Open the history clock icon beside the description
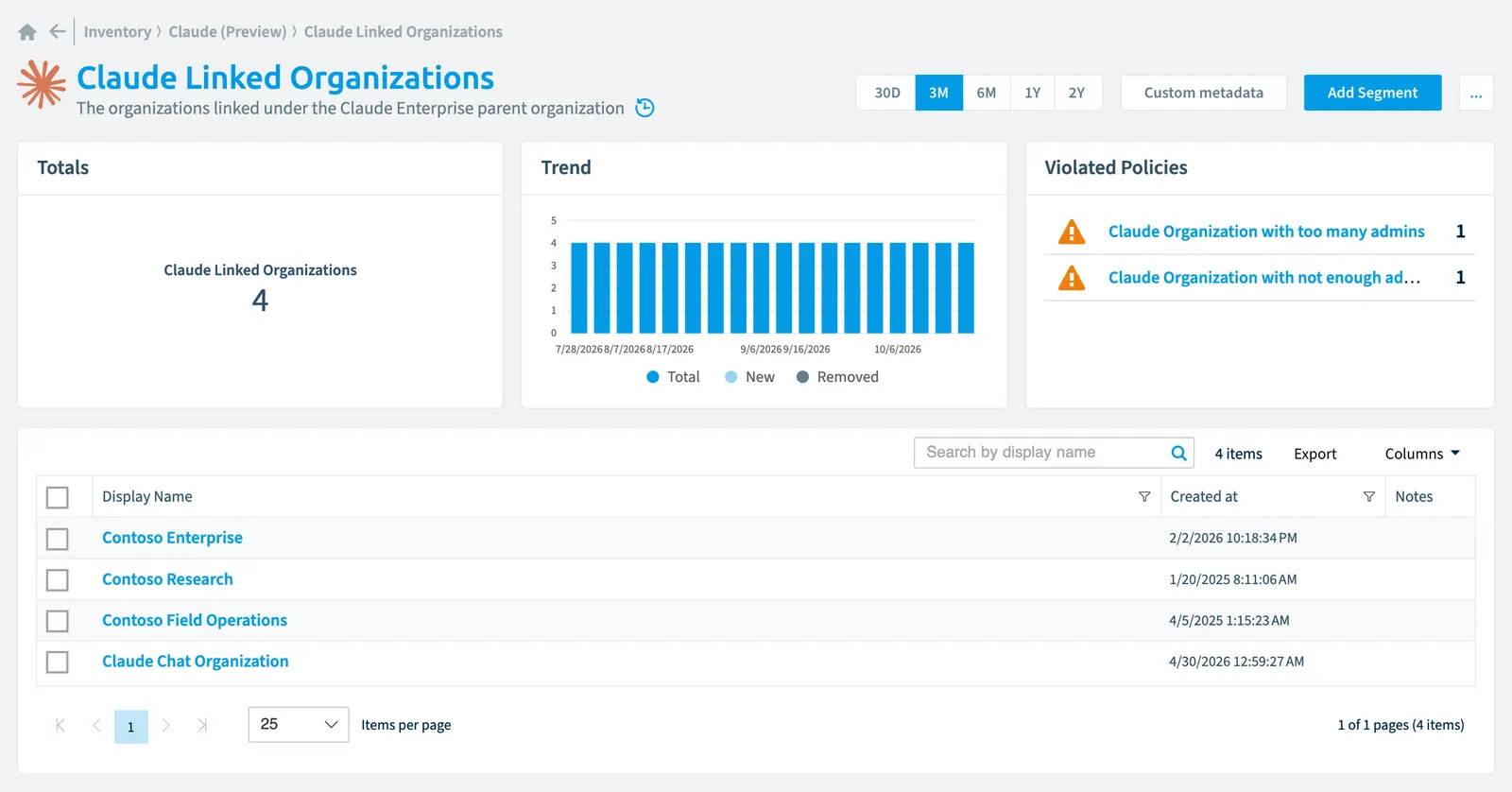1512x792 pixels. point(644,108)
